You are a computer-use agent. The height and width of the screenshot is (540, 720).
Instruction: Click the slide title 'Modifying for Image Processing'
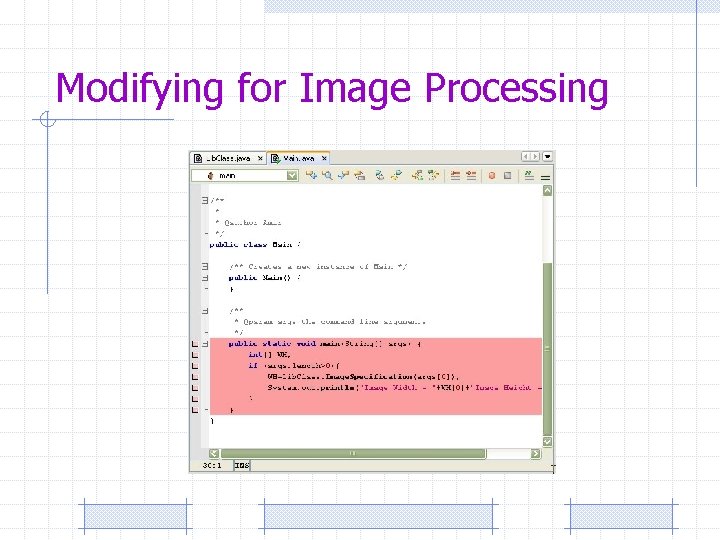(332, 89)
